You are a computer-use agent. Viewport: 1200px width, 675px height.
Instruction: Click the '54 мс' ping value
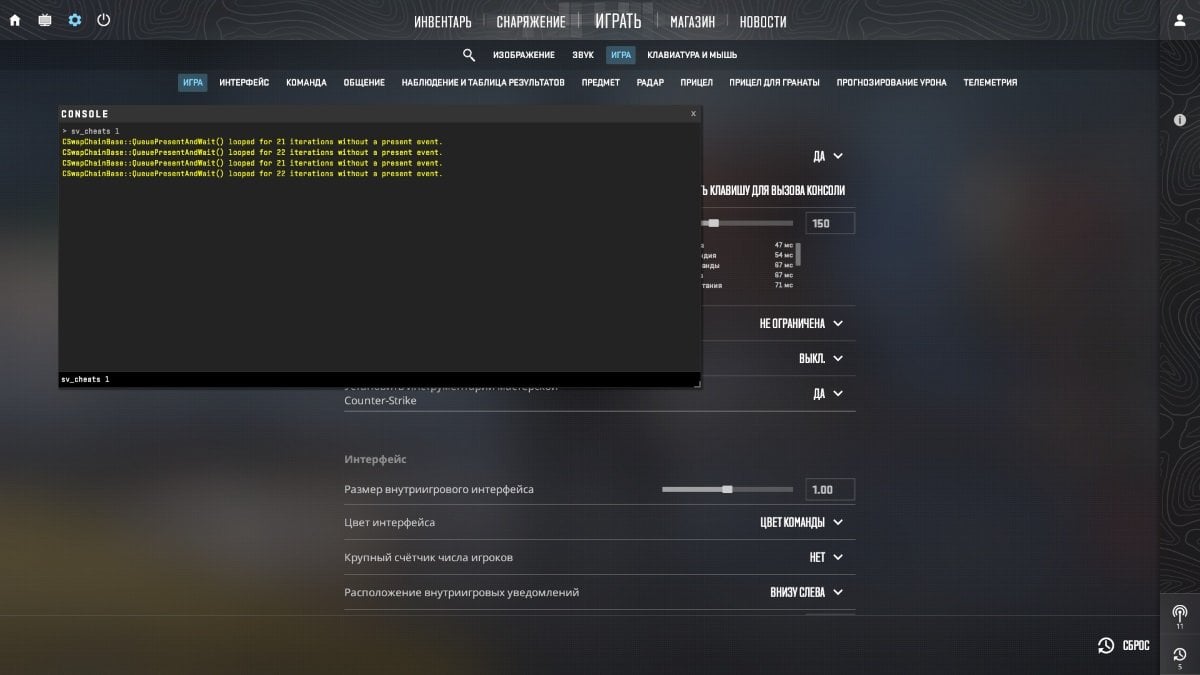click(x=783, y=255)
